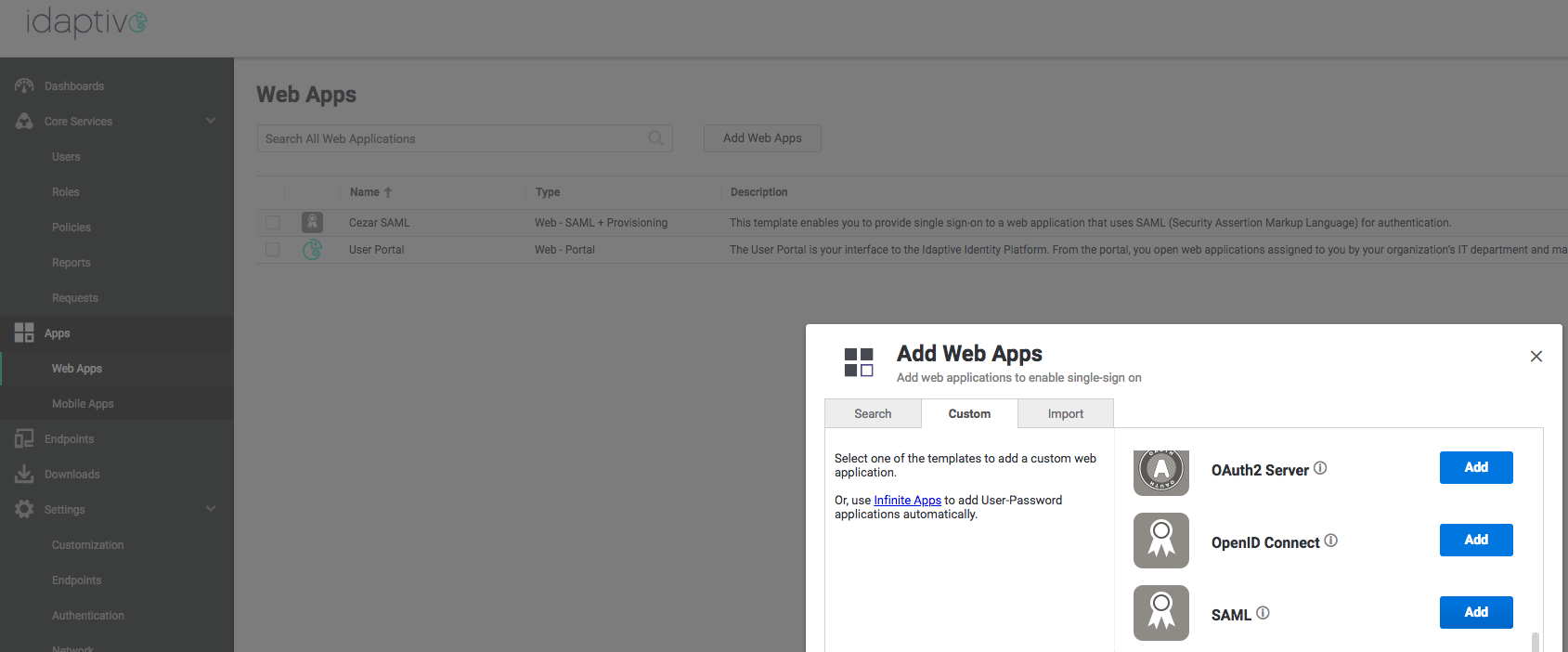Click the Dashboards label
Viewport: 1568px width, 652px height.
[x=74, y=86]
